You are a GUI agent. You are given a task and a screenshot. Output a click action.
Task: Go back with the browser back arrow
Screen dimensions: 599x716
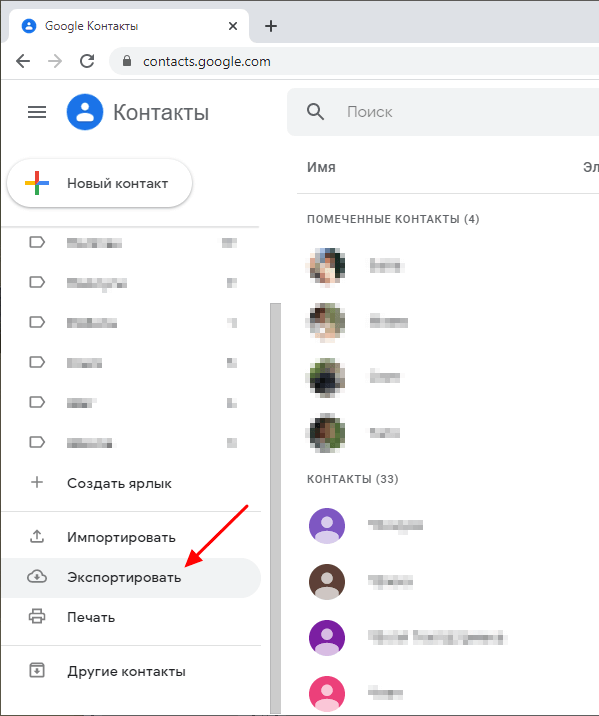click(23, 61)
